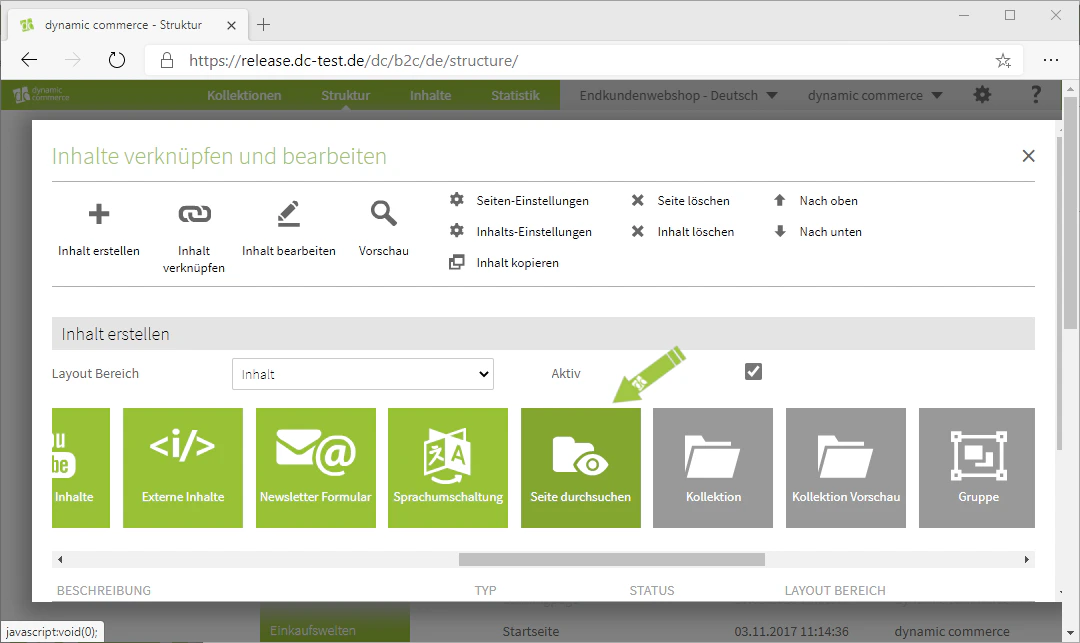Select the Newsletter Formular tile
Image resolution: width=1080 pixels, height=643 pixels.
tap(315, 468)
